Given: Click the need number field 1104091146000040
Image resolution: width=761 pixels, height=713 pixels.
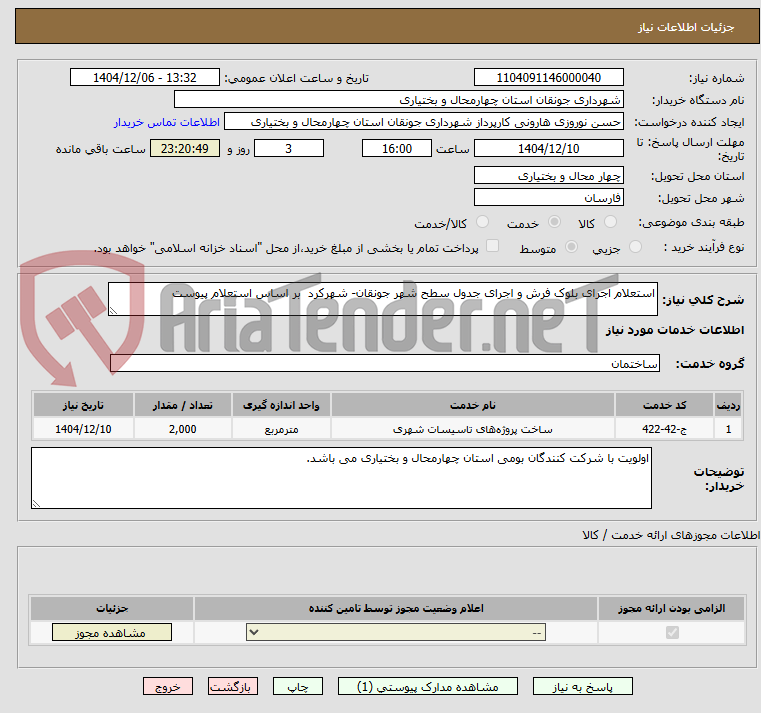Looking at the screenshot, I should tap(548, 78).
